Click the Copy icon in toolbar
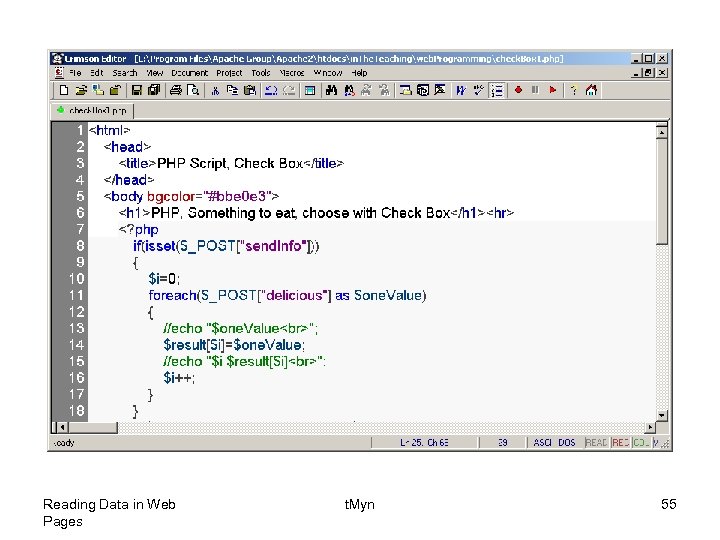The height and width of the screenshot is (540, 720). (232, 90)
